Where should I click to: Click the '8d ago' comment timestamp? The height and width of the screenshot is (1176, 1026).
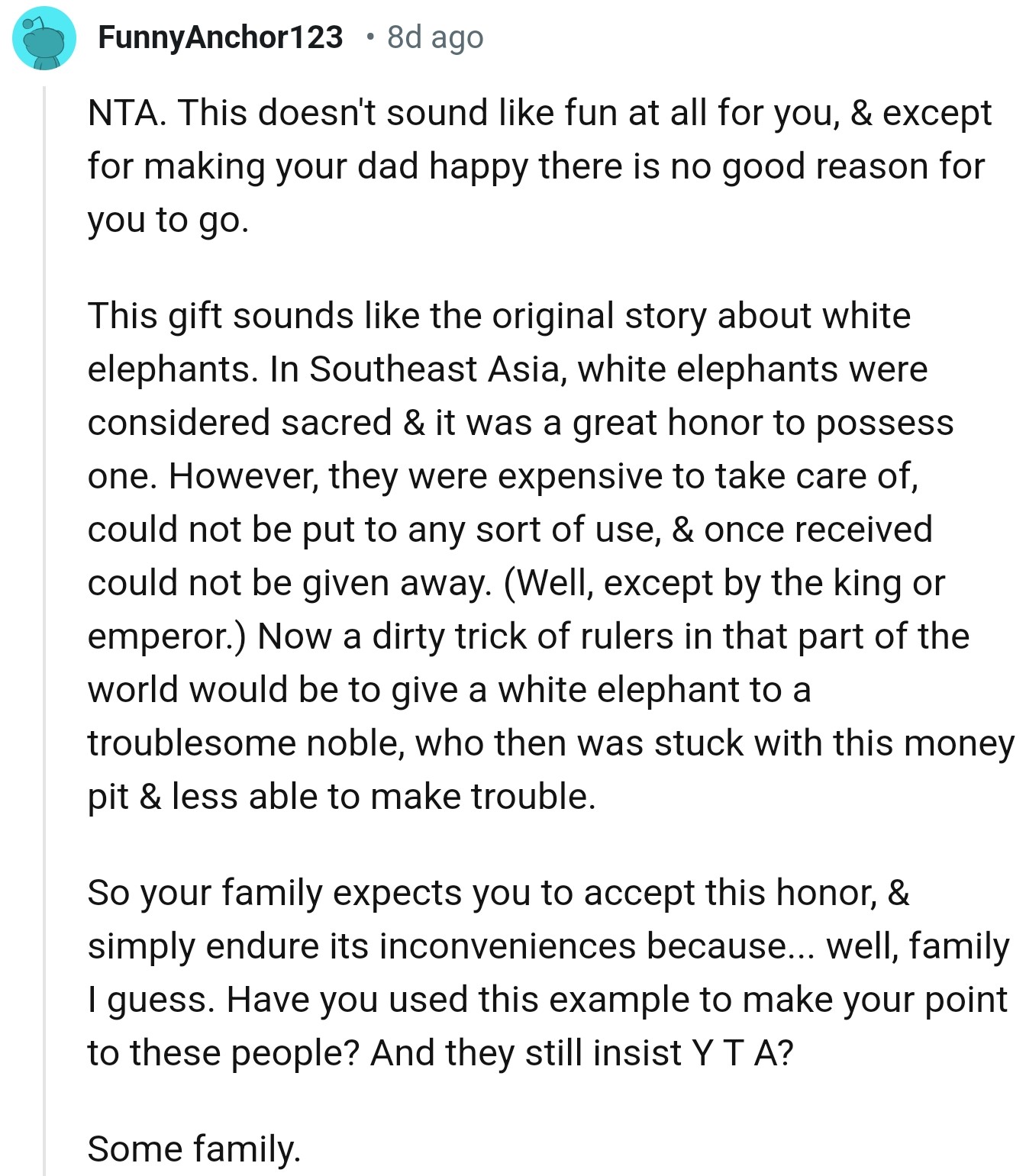coord(435,37)
